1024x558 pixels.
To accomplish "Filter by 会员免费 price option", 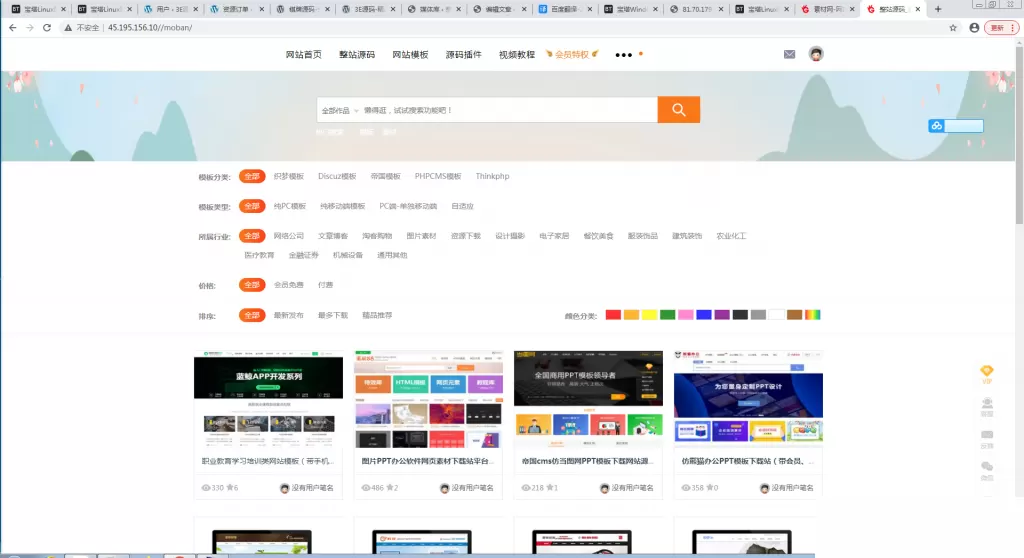I will (x=289, y=285).
